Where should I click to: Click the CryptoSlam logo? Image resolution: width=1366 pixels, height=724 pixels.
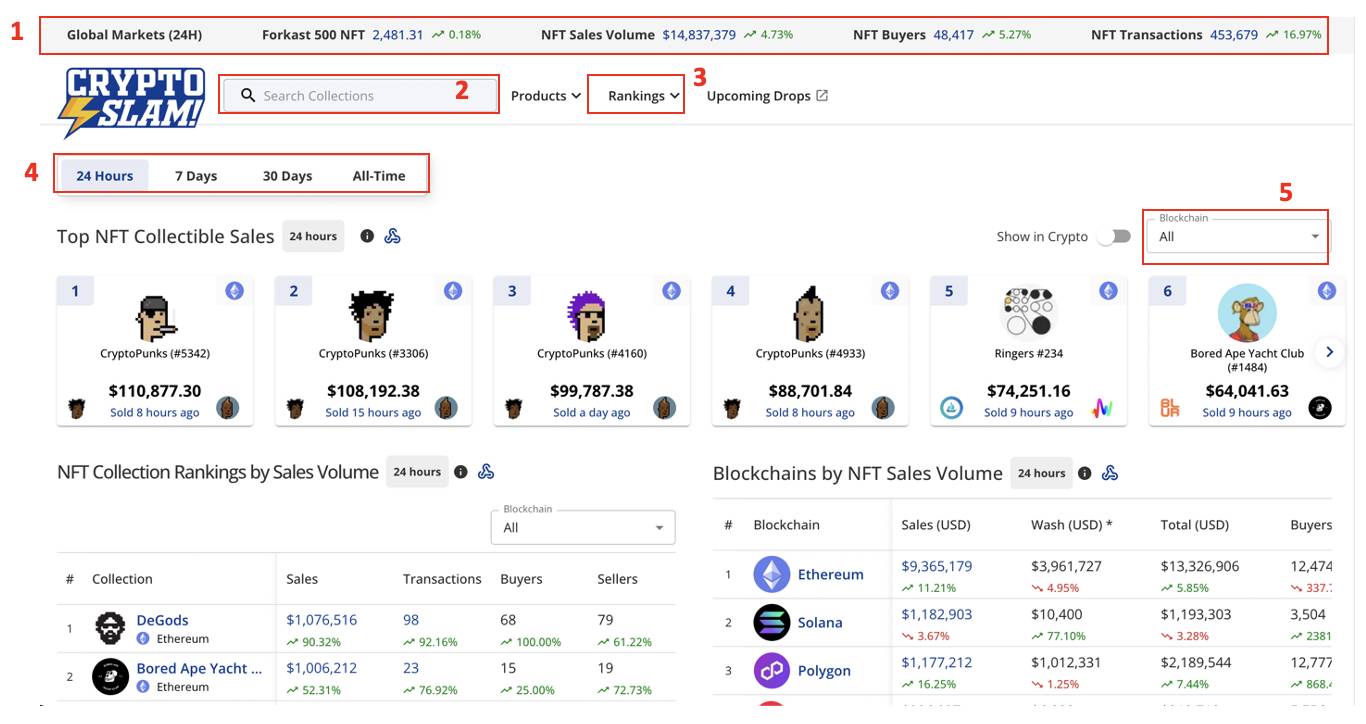(x=132, y=102)
